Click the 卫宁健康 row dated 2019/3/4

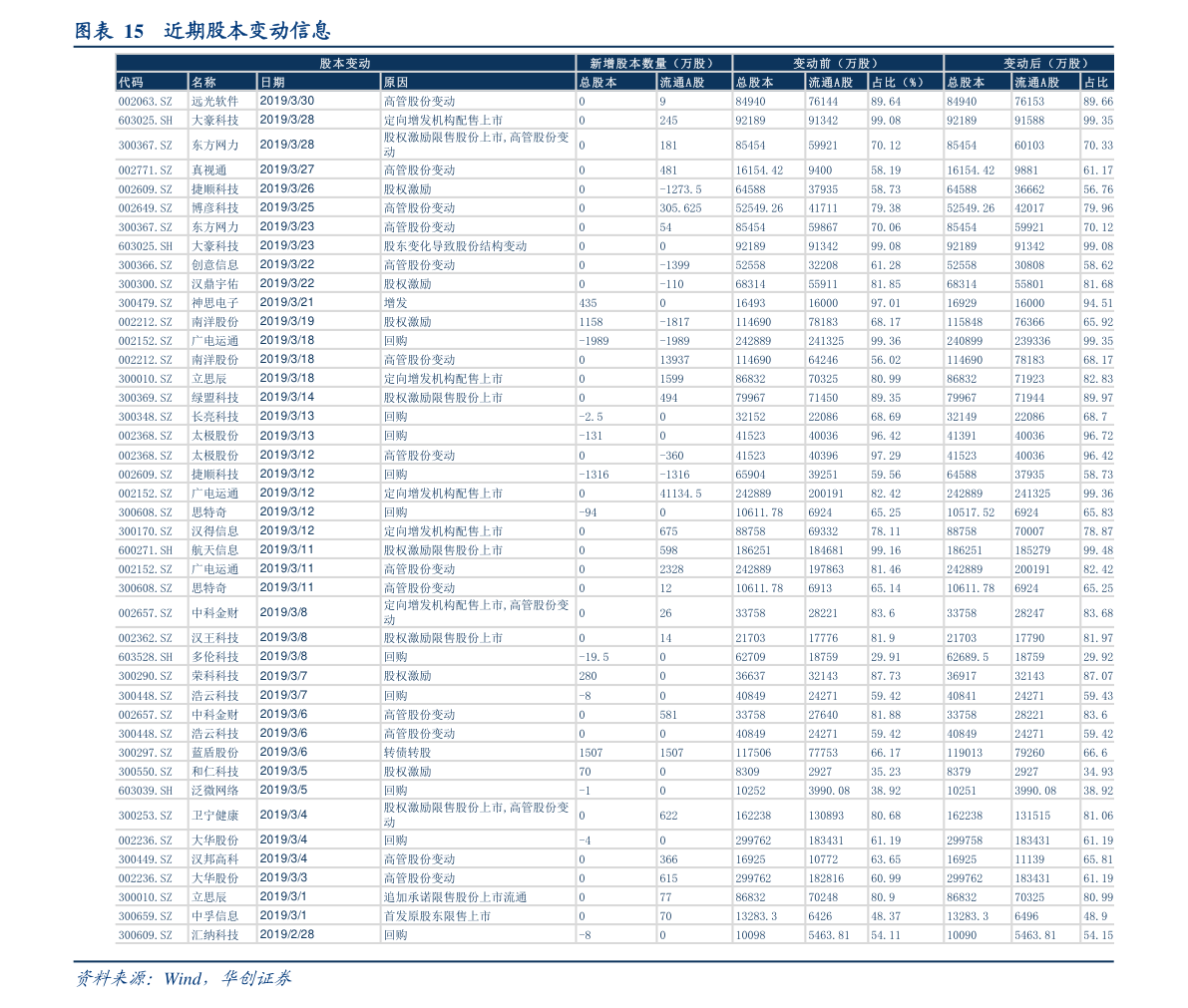[x=218, y=815]
